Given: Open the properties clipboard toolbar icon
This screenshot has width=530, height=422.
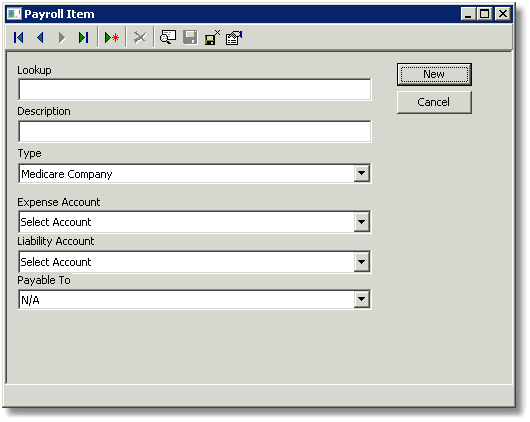Looking at the screenshot, I should 234,38.
